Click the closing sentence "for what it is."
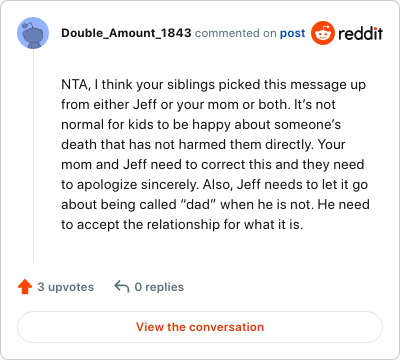 click(263, 224)
